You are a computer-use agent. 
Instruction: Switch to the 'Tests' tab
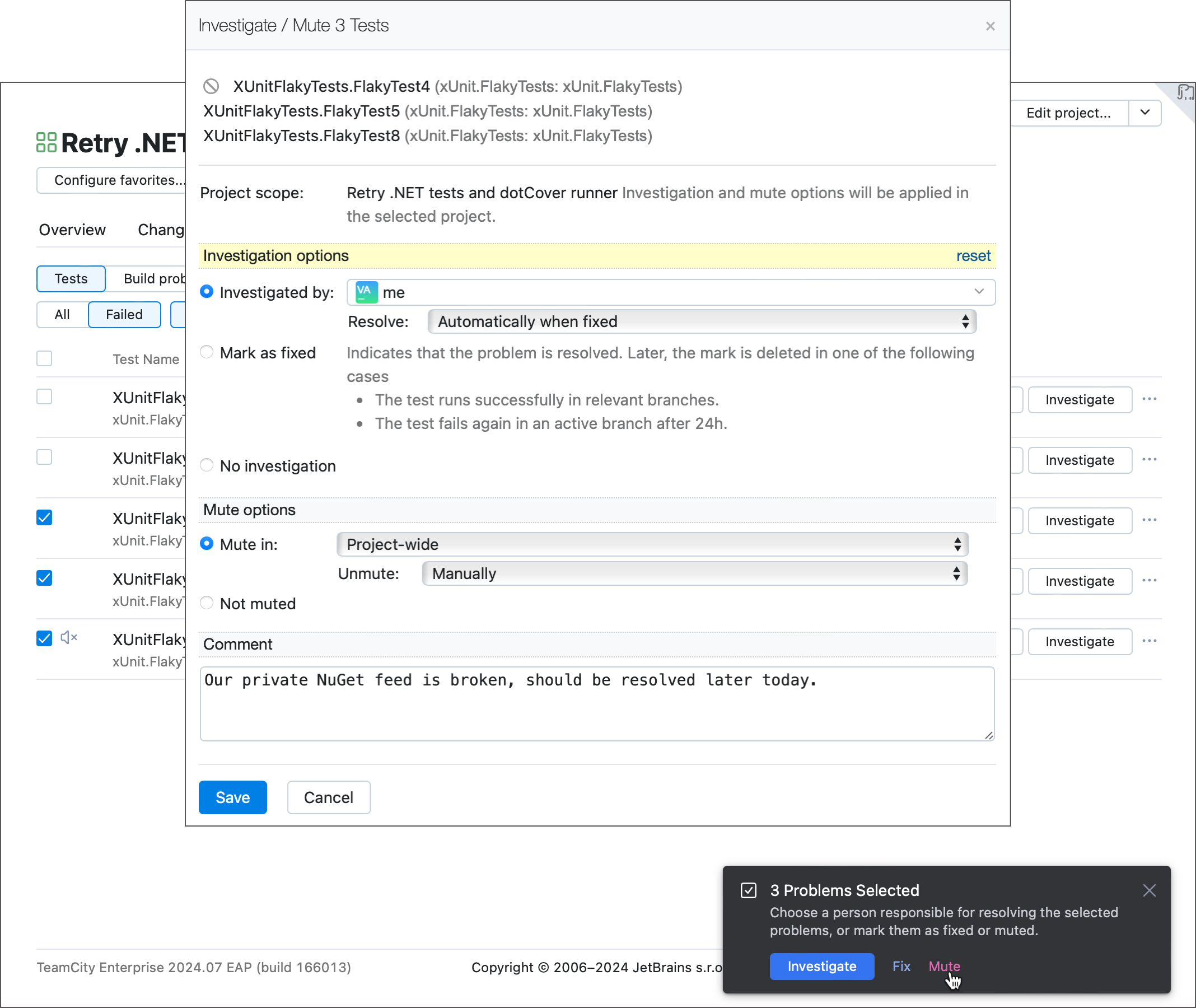click(70, 278)
